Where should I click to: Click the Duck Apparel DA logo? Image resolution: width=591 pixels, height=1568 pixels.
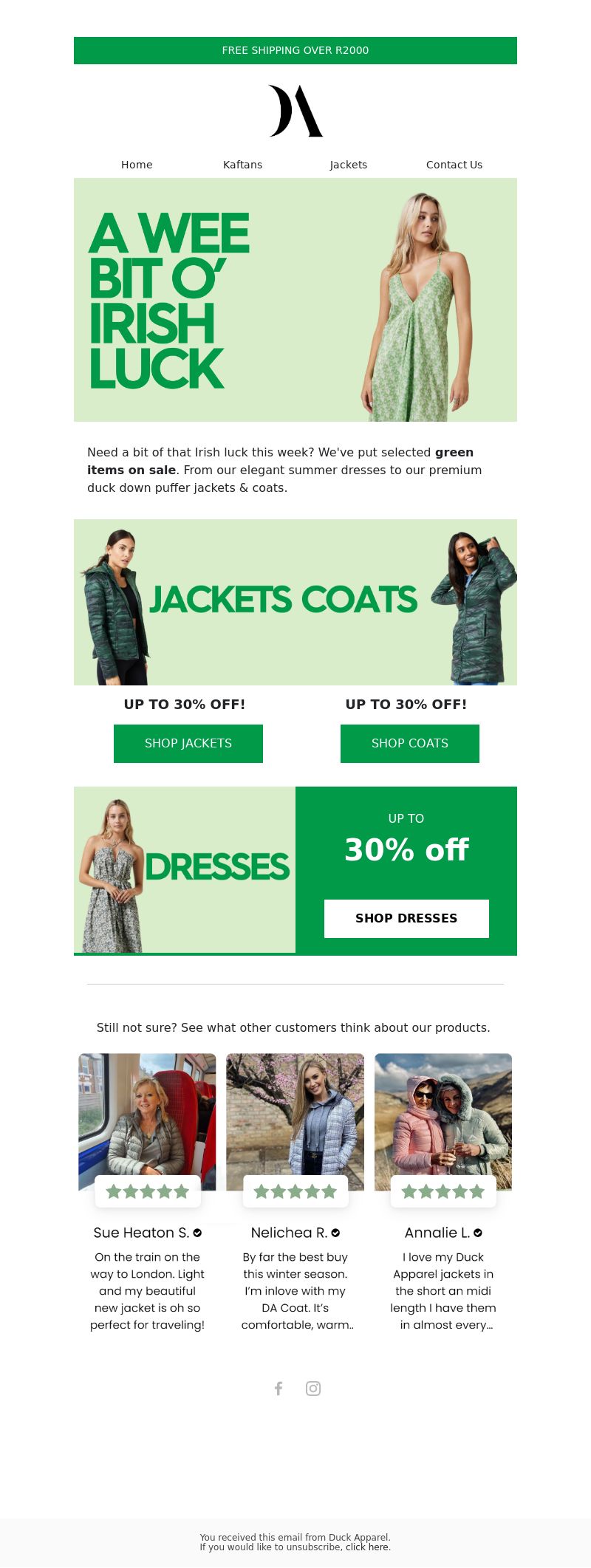(x=295, y=111)
